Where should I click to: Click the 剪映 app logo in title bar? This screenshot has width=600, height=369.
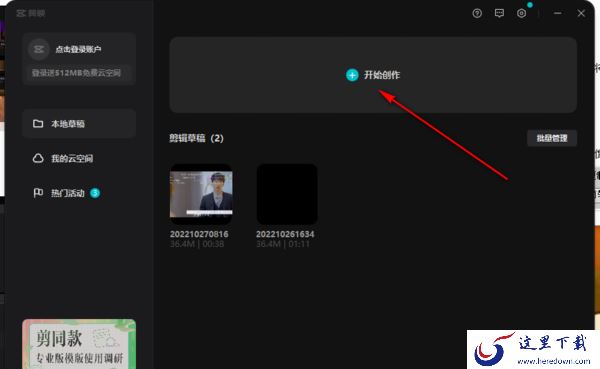coord(31,13)
